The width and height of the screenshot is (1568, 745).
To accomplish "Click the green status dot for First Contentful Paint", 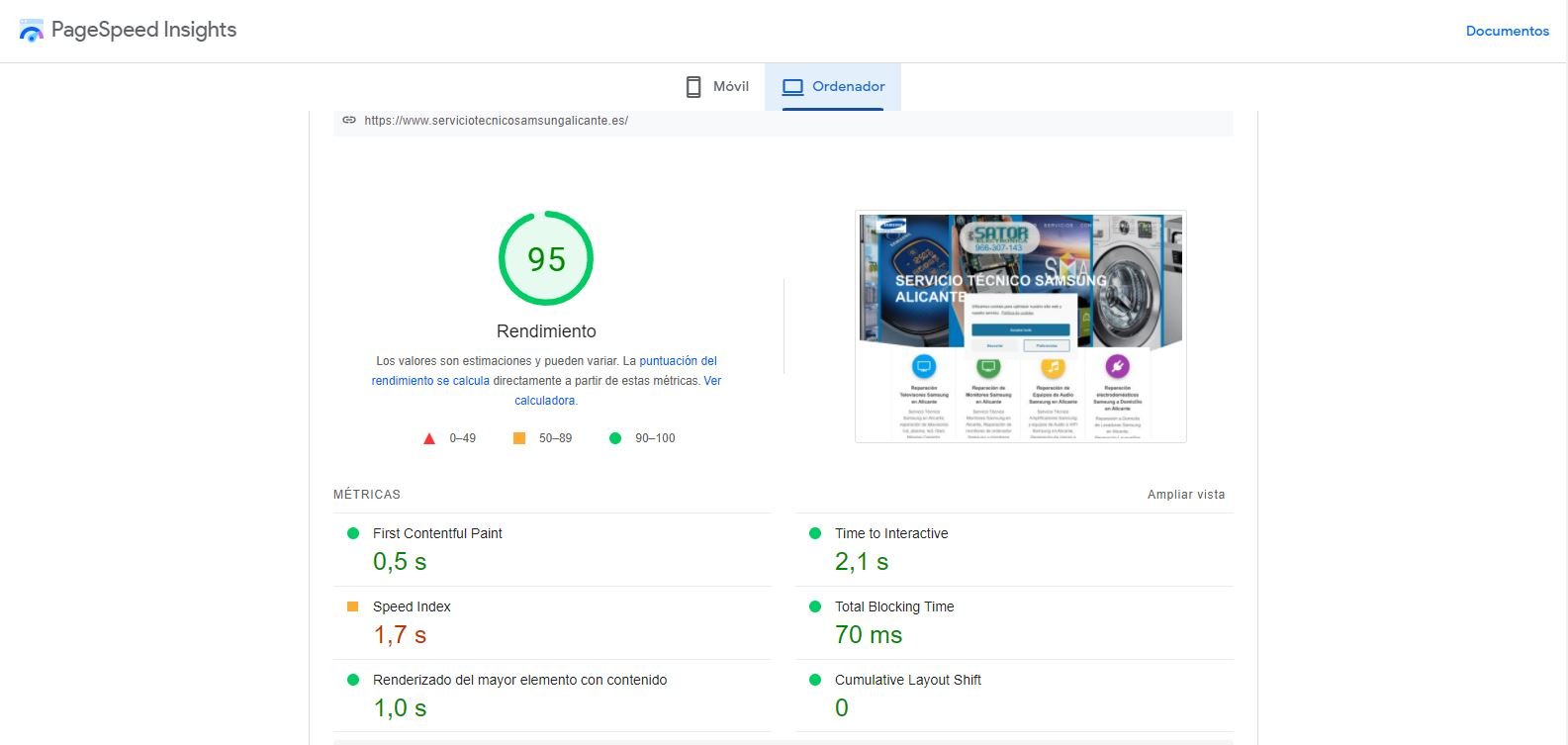I will 353,533.
